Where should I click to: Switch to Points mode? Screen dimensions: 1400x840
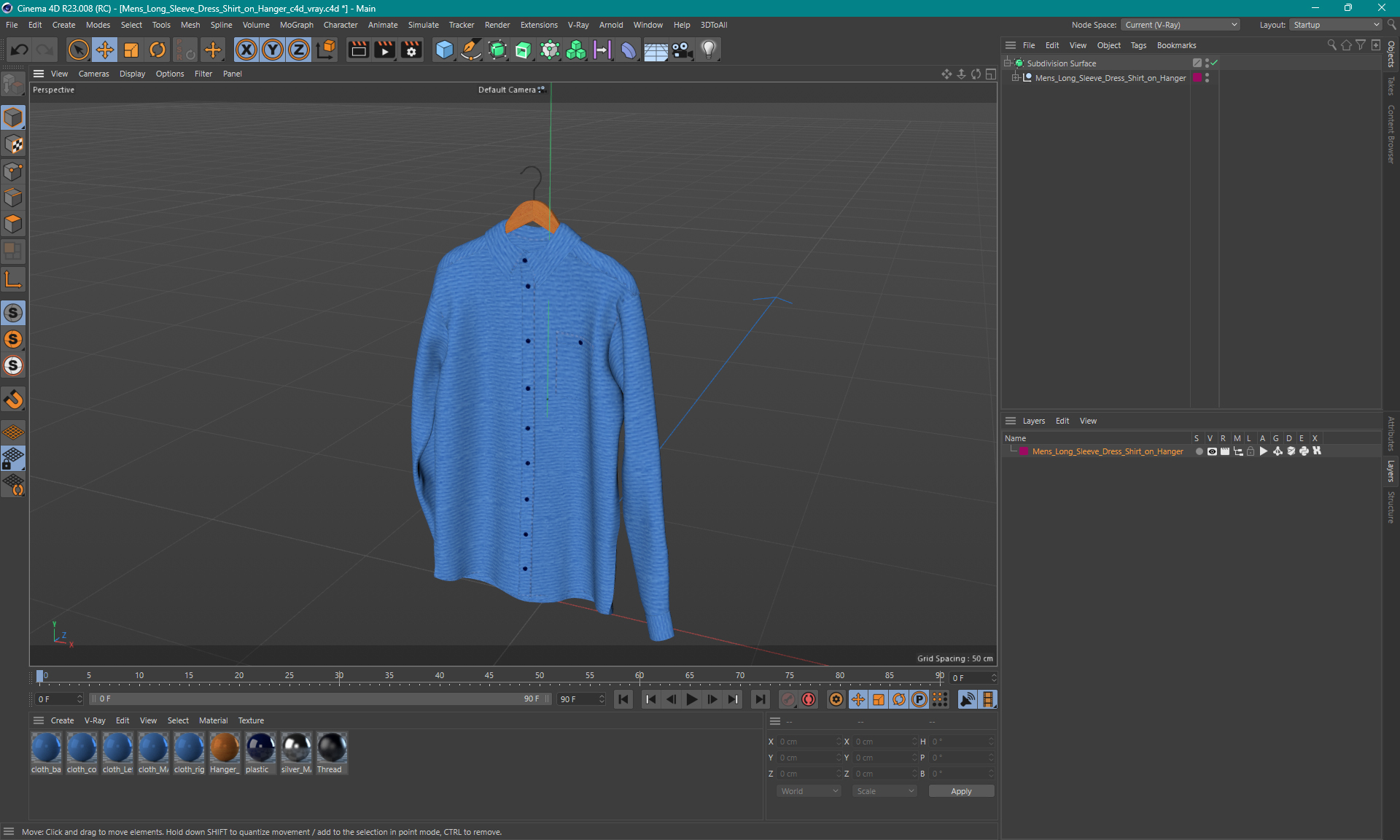tap(13, 171)
